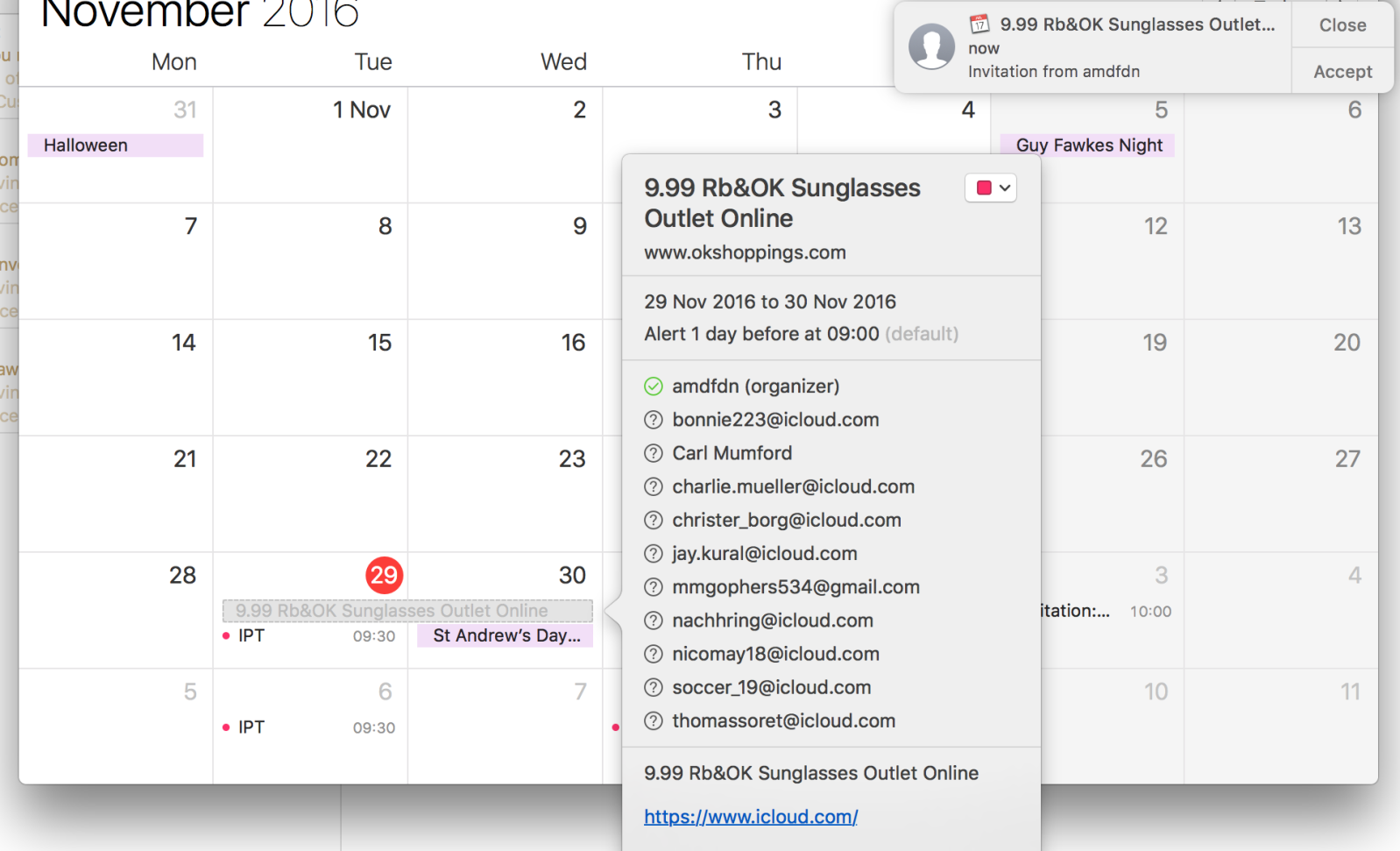Select invitee mmgophers534@gmail.com
Image resolution: width=1400 pixels, height=851 pixels.
coord(795,587)
